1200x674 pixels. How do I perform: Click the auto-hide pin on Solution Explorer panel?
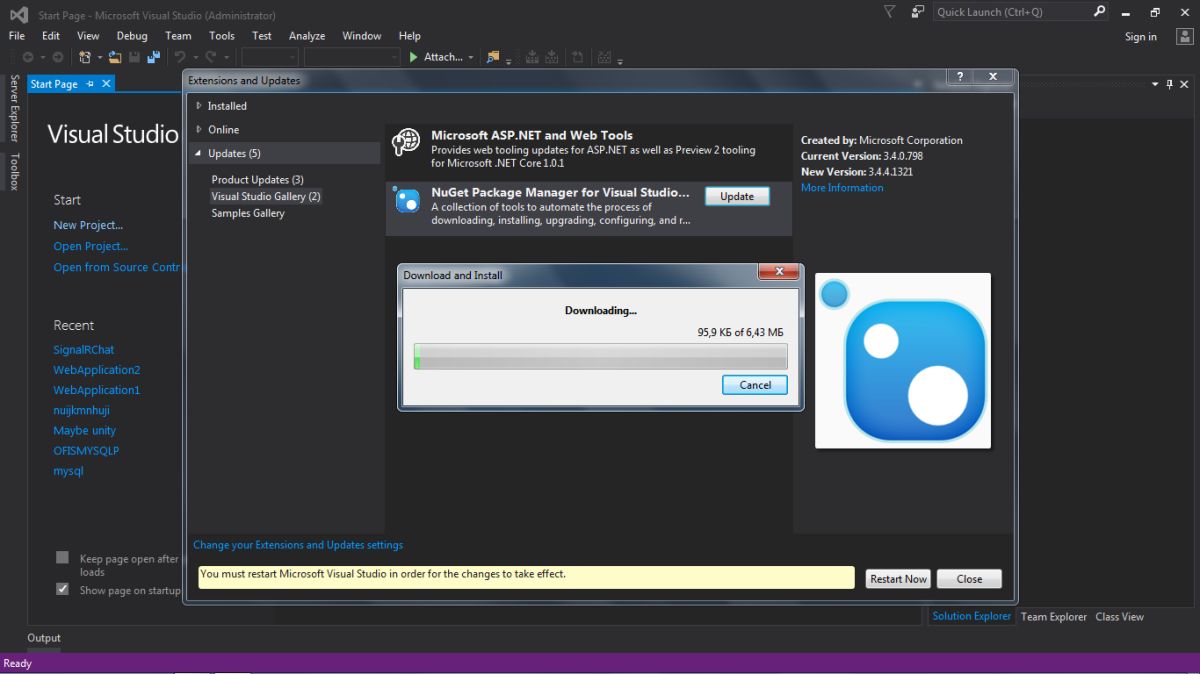click(x=1170, y=84)
